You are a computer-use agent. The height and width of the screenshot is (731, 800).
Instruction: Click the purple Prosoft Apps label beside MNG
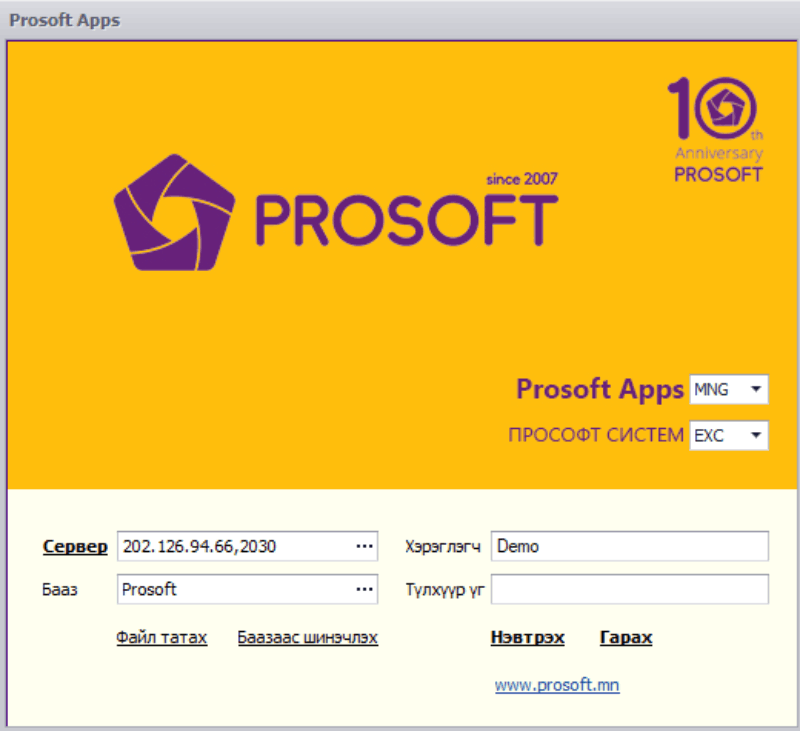[x=599, y=390]
